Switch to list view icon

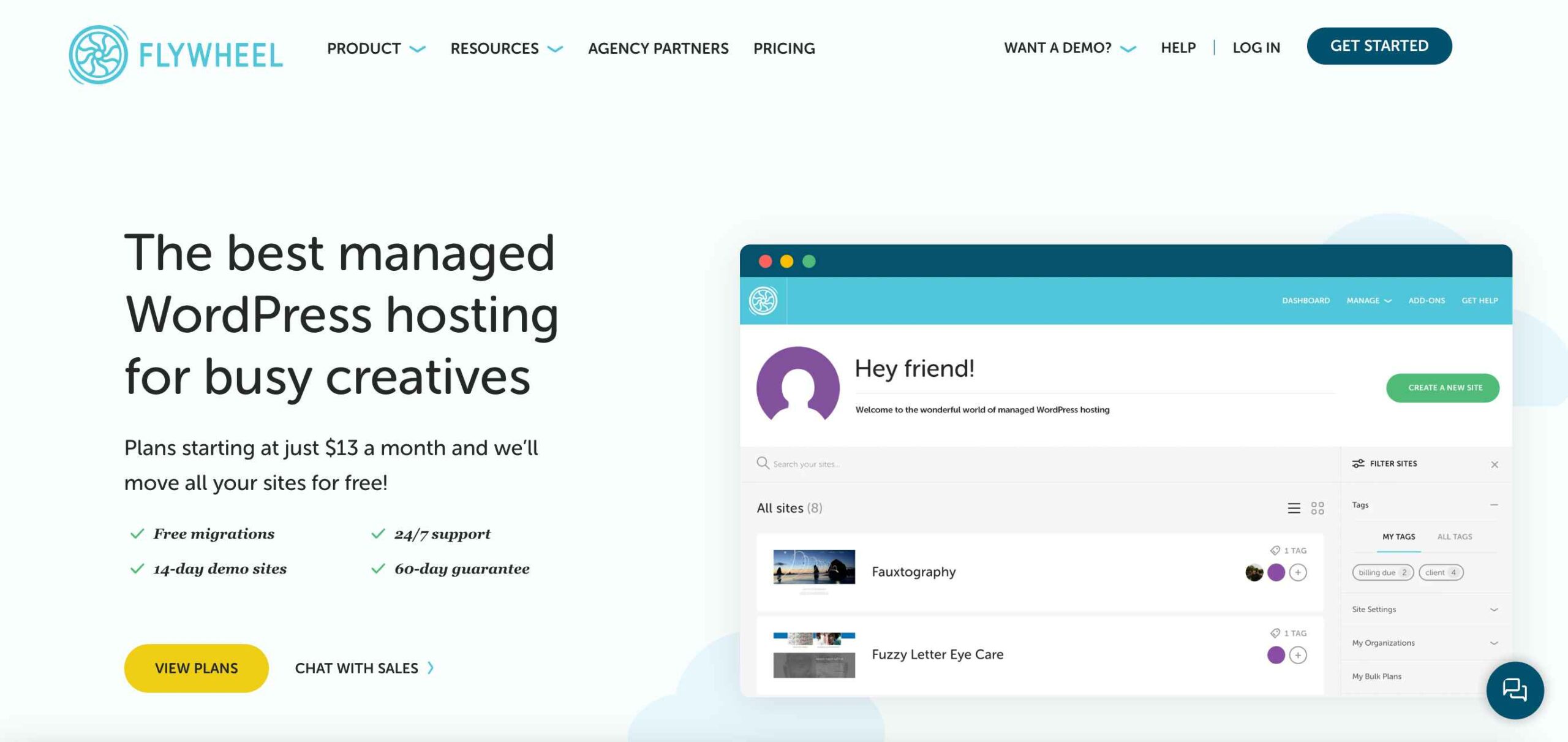point(1294,508)
